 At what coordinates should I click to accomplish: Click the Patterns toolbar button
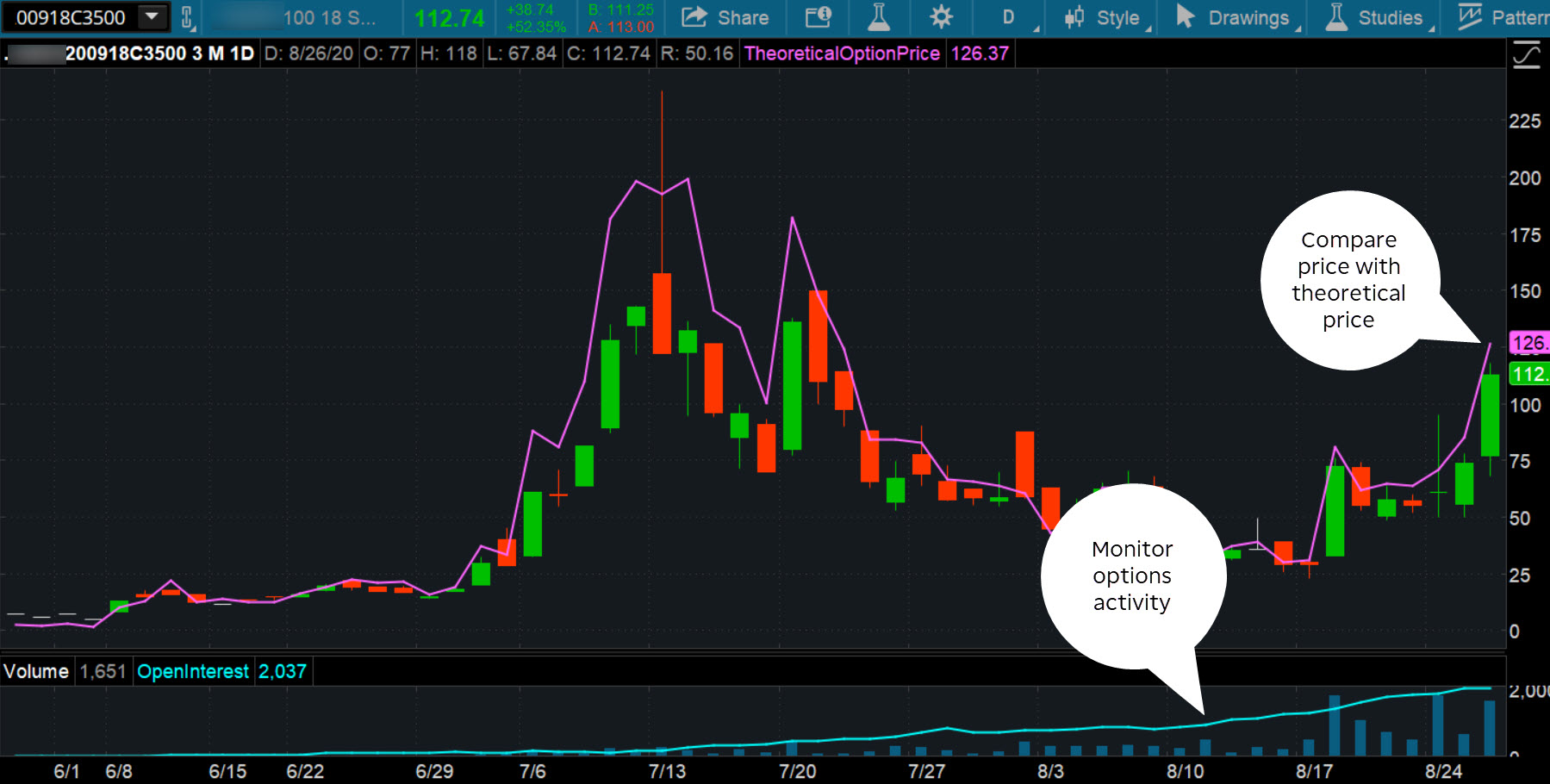[x=1503, y=17]
